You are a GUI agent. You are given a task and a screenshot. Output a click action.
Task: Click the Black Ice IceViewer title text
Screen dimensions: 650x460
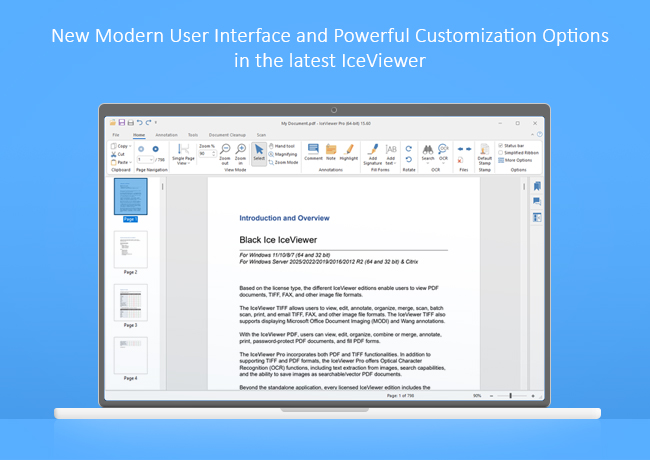point(278,240)
